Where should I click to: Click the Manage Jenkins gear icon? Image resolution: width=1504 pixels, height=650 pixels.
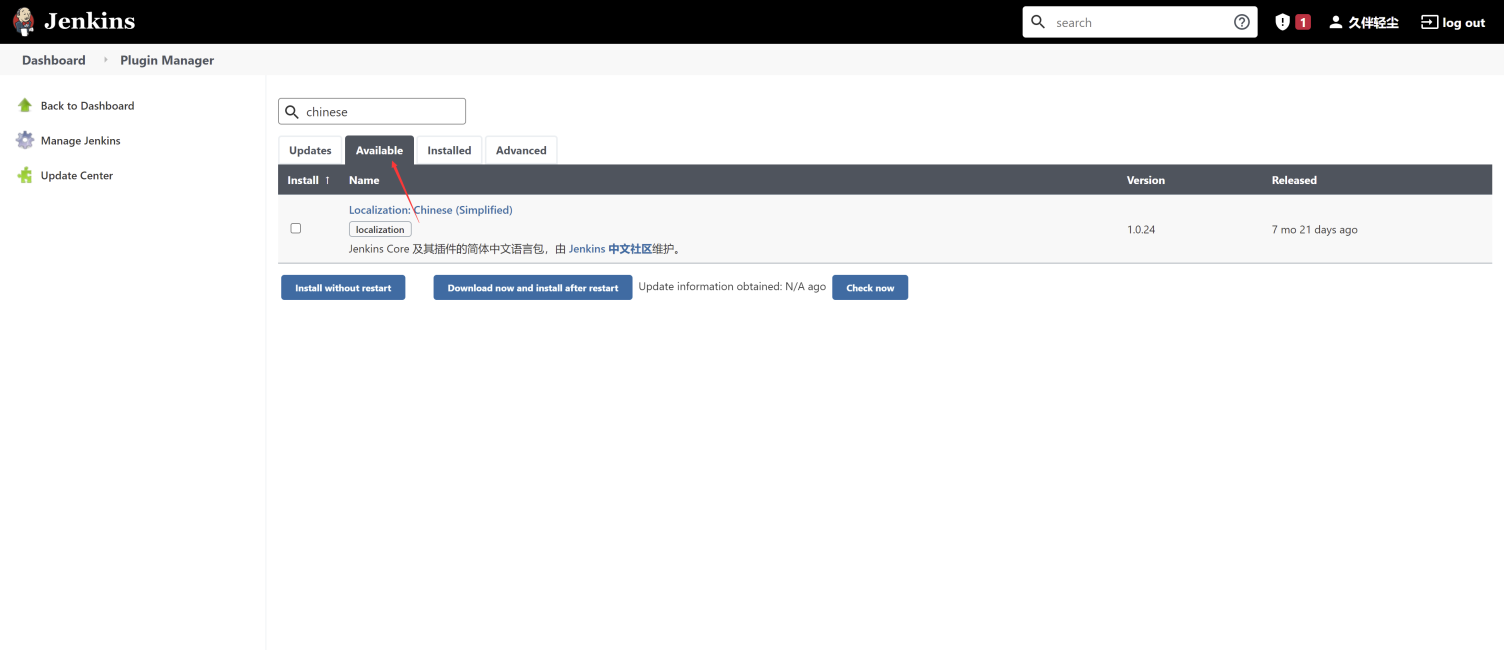click(x=25, y=140)
